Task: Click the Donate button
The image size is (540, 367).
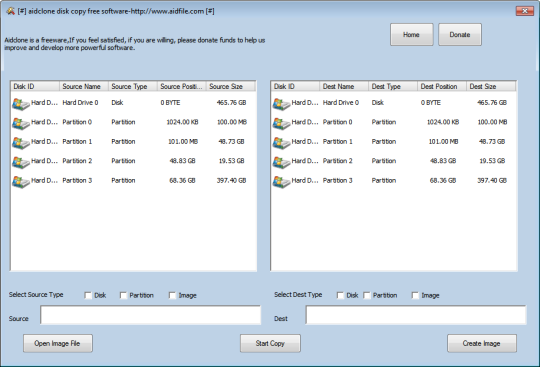Action: point(460,34)
